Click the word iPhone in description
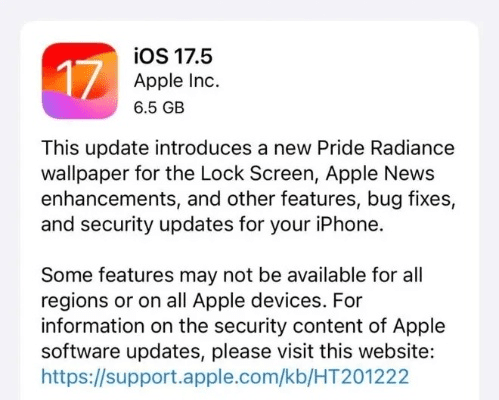The height and width of the screenshot is (400, 499). [349, 224]
